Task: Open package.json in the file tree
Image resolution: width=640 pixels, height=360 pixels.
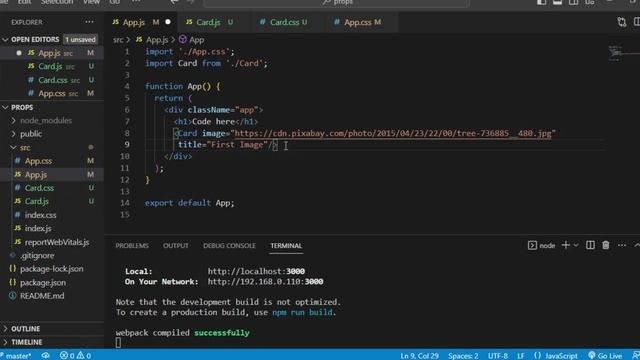Action: 52,282
